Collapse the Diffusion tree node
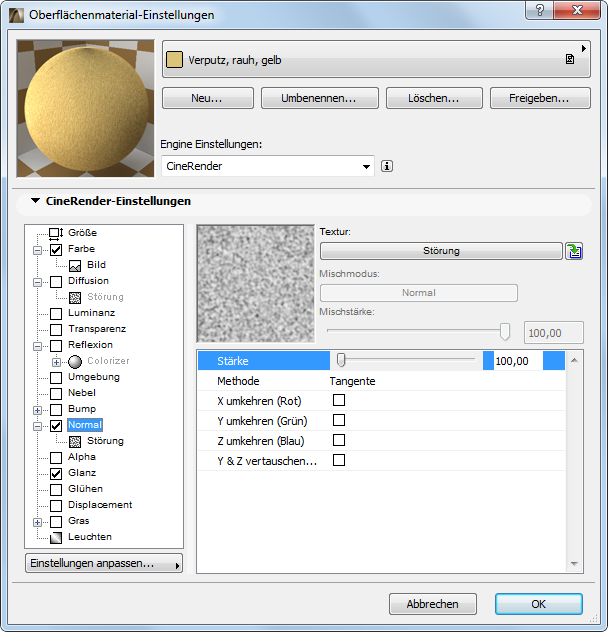 pos(37,282)
